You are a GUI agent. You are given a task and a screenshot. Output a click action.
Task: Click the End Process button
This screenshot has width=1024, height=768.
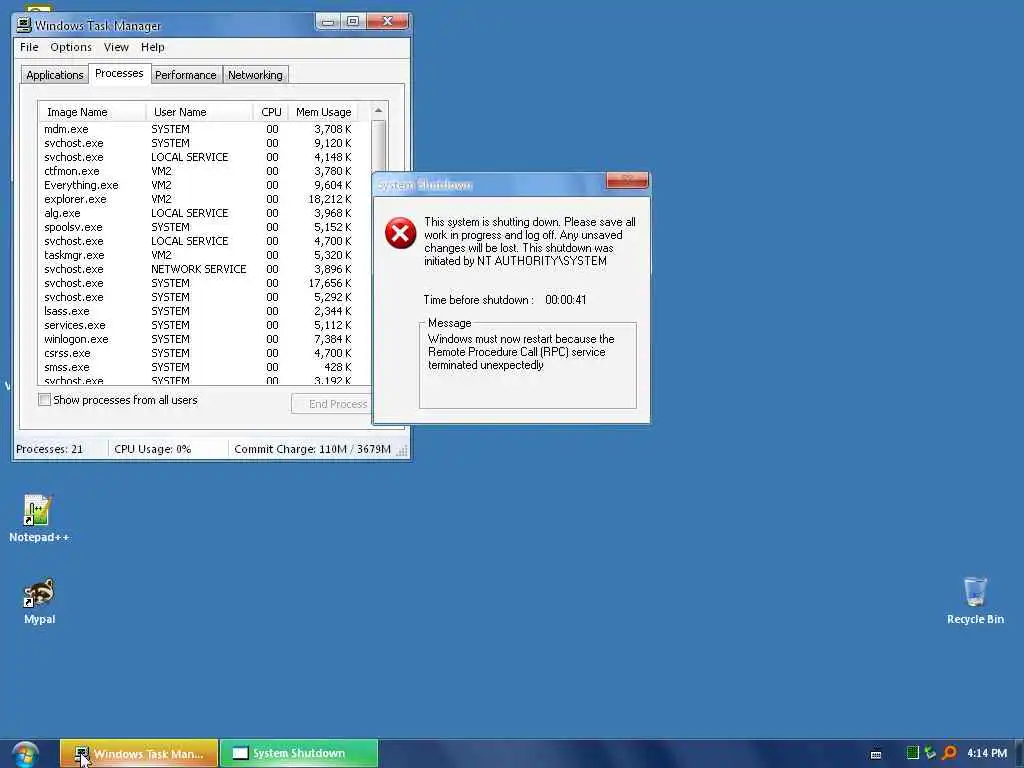point(330,404)
